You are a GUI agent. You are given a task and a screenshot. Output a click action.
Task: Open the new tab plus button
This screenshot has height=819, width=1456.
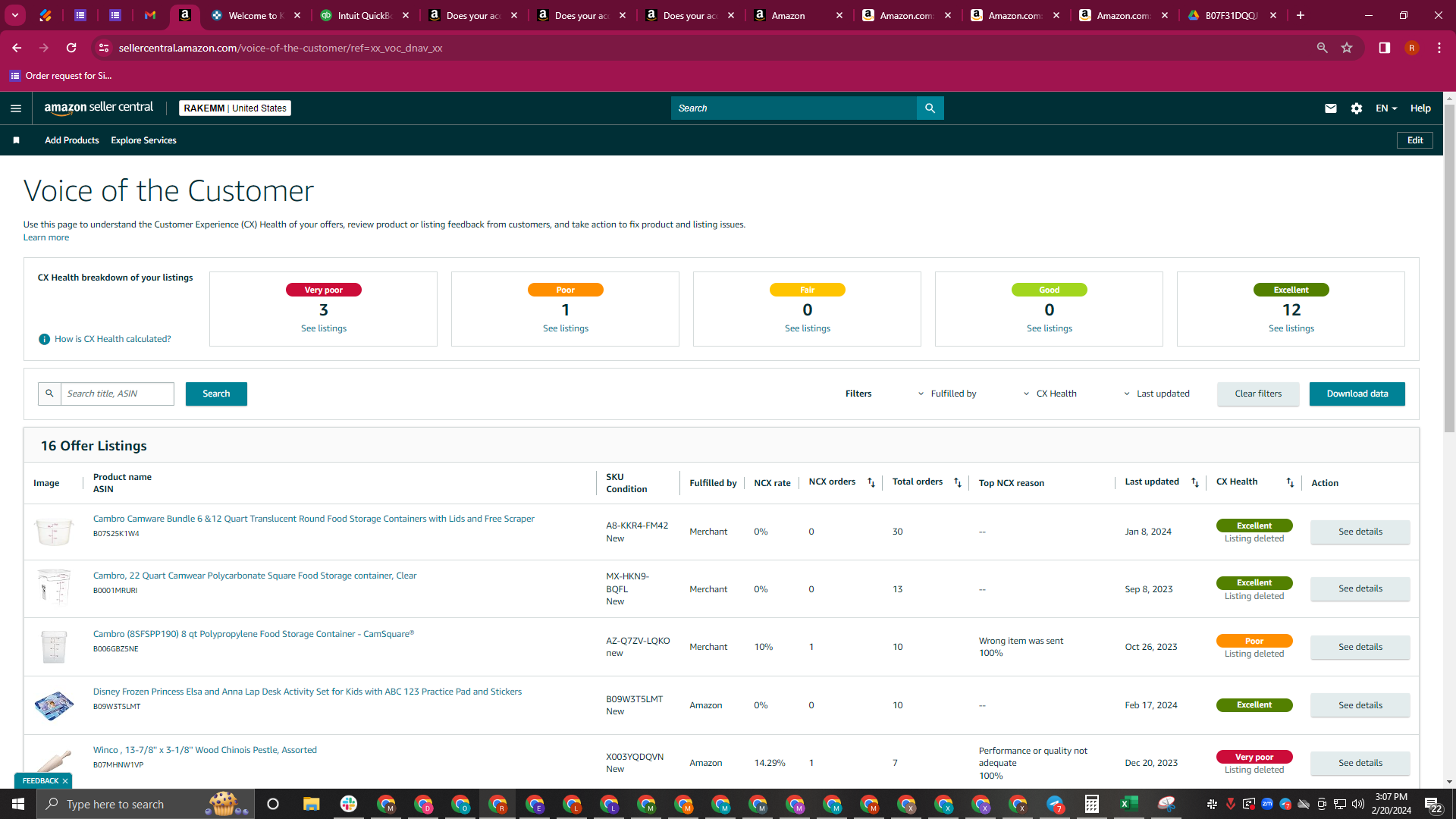[x=1301, y=15]
